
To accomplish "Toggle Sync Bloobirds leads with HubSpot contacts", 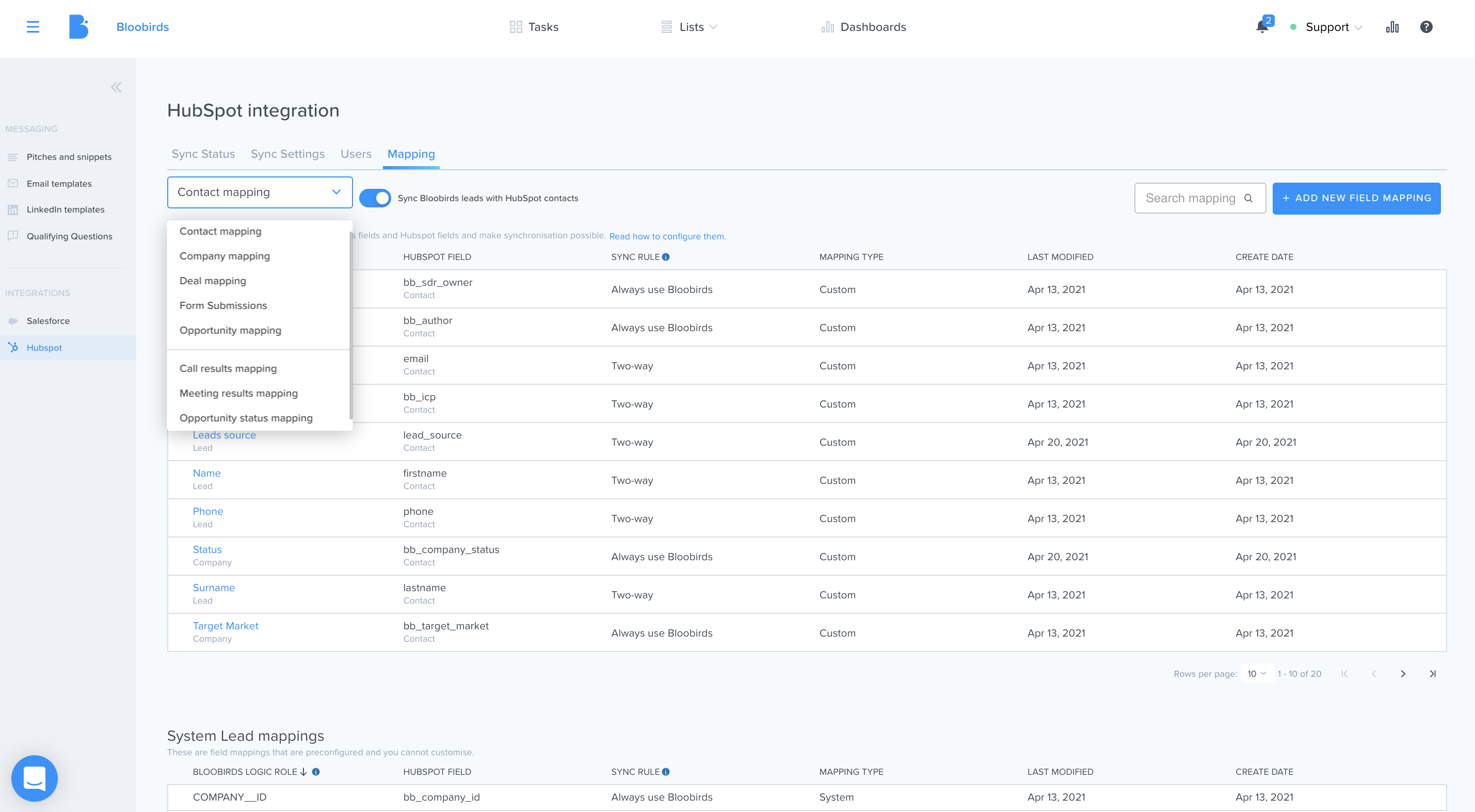I will tap(375, 198).
